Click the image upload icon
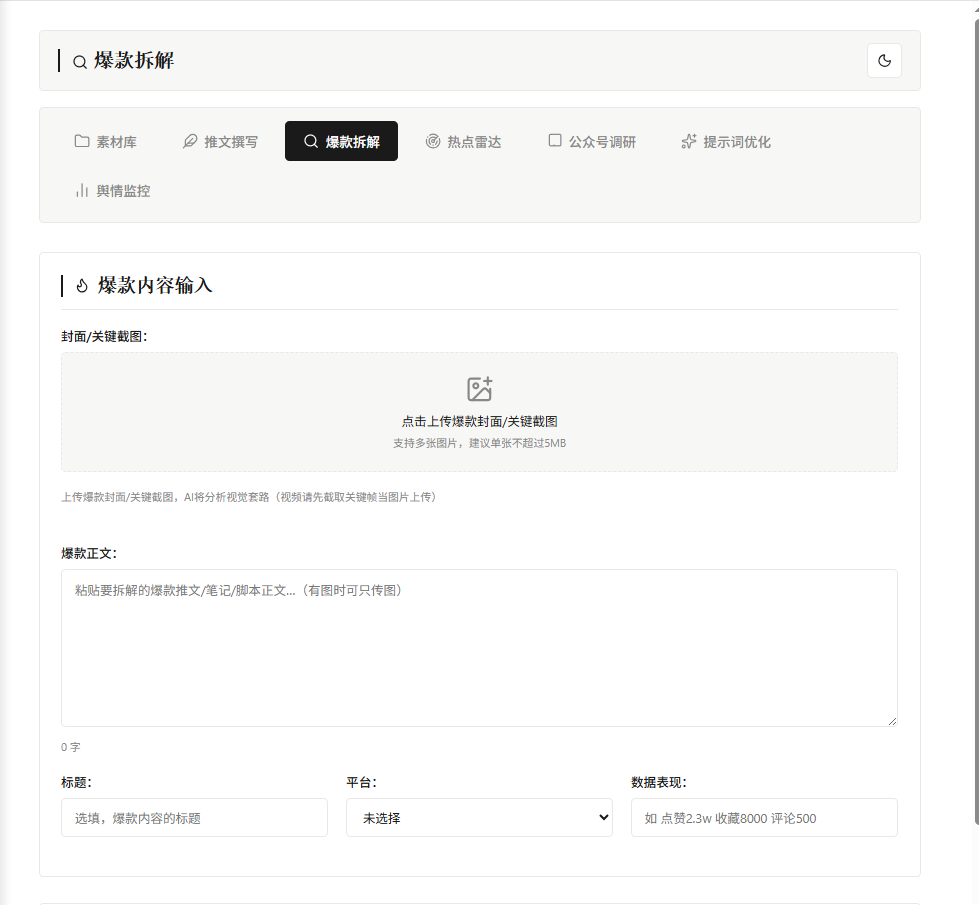 (480, 389)
